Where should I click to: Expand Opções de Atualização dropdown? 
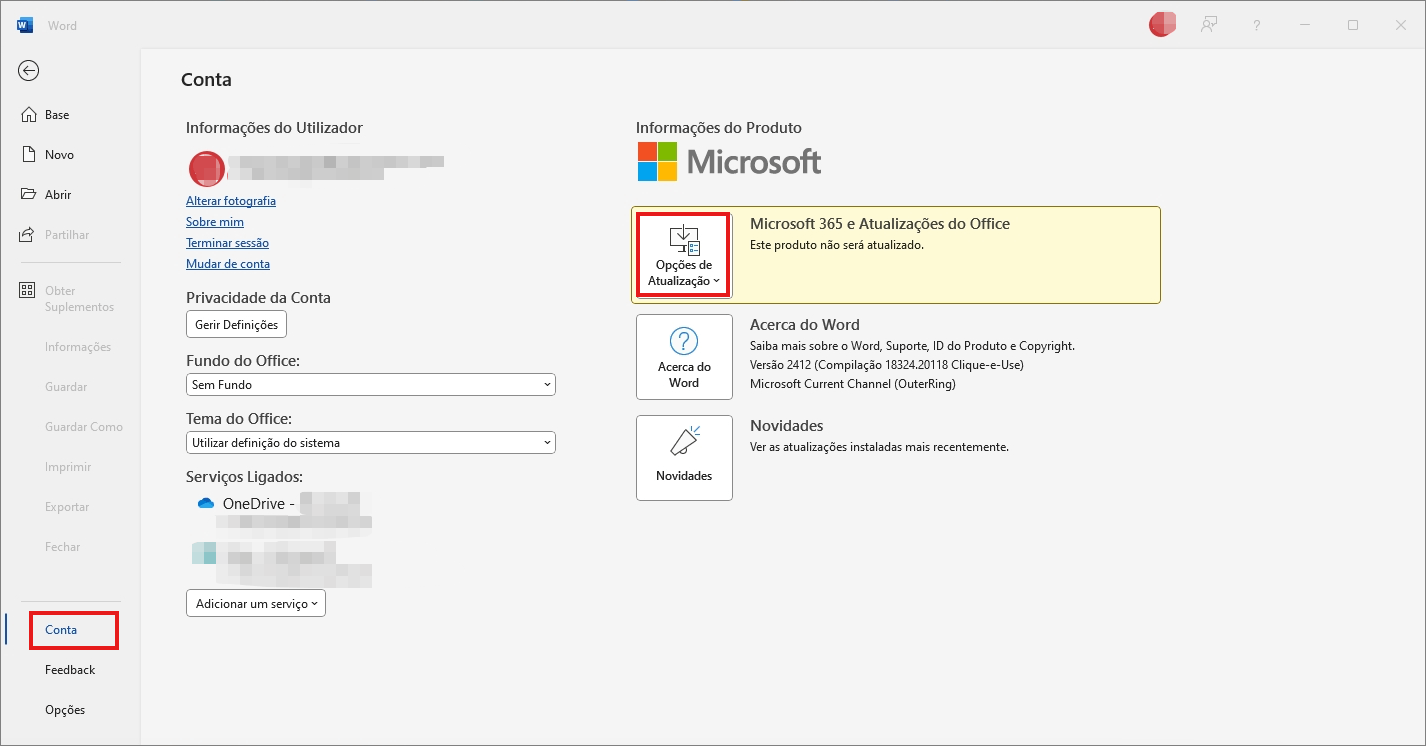point(684,256)
